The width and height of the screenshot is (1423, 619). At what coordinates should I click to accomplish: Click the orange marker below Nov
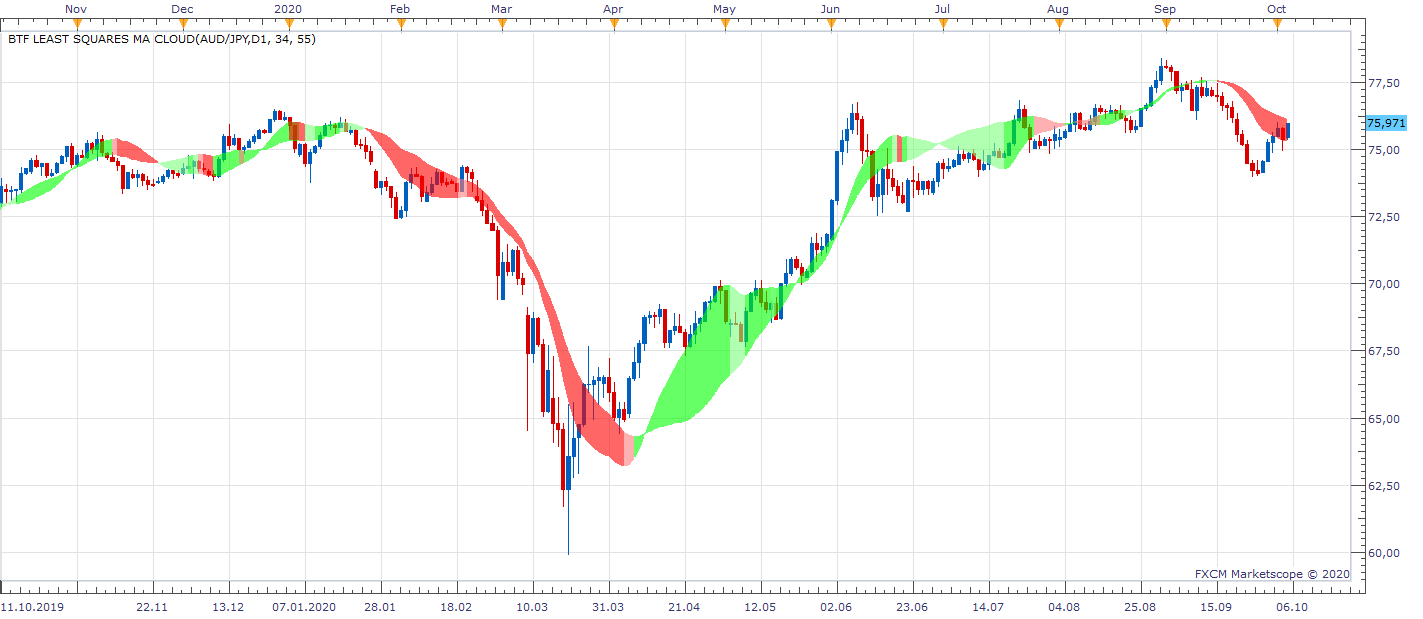tap(76, 24)
